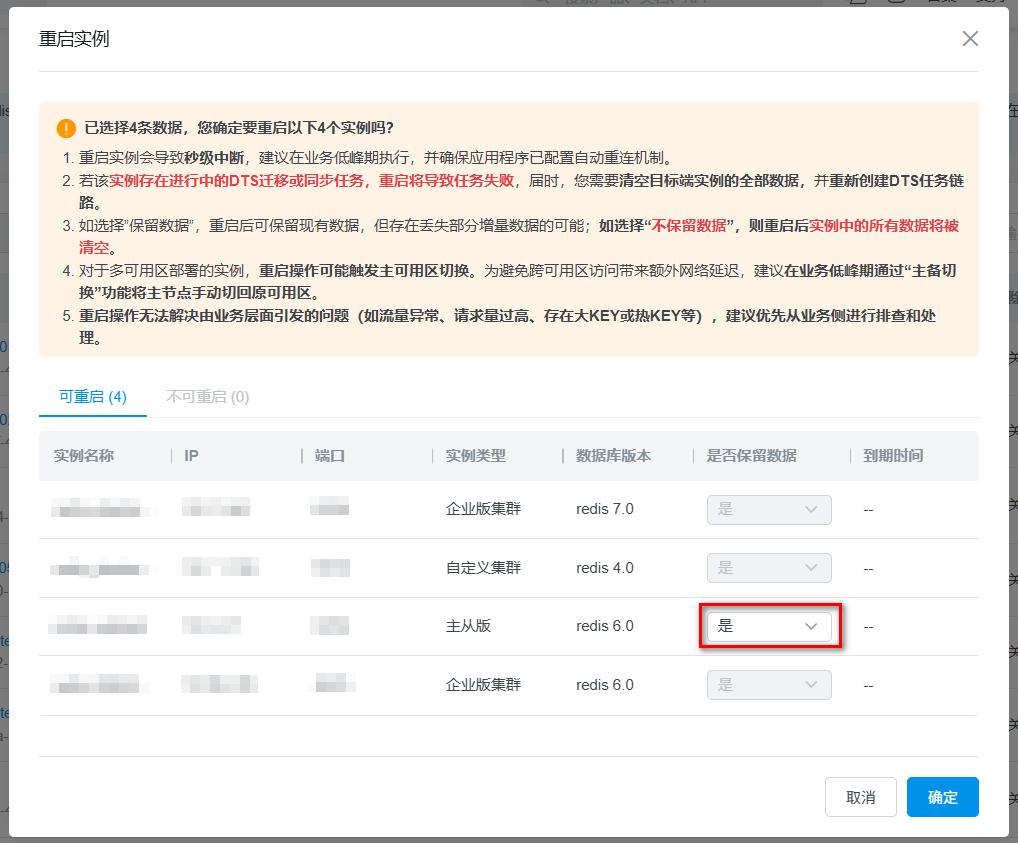
Task: Click the 到期时间 column header
Action: [893, 456]
